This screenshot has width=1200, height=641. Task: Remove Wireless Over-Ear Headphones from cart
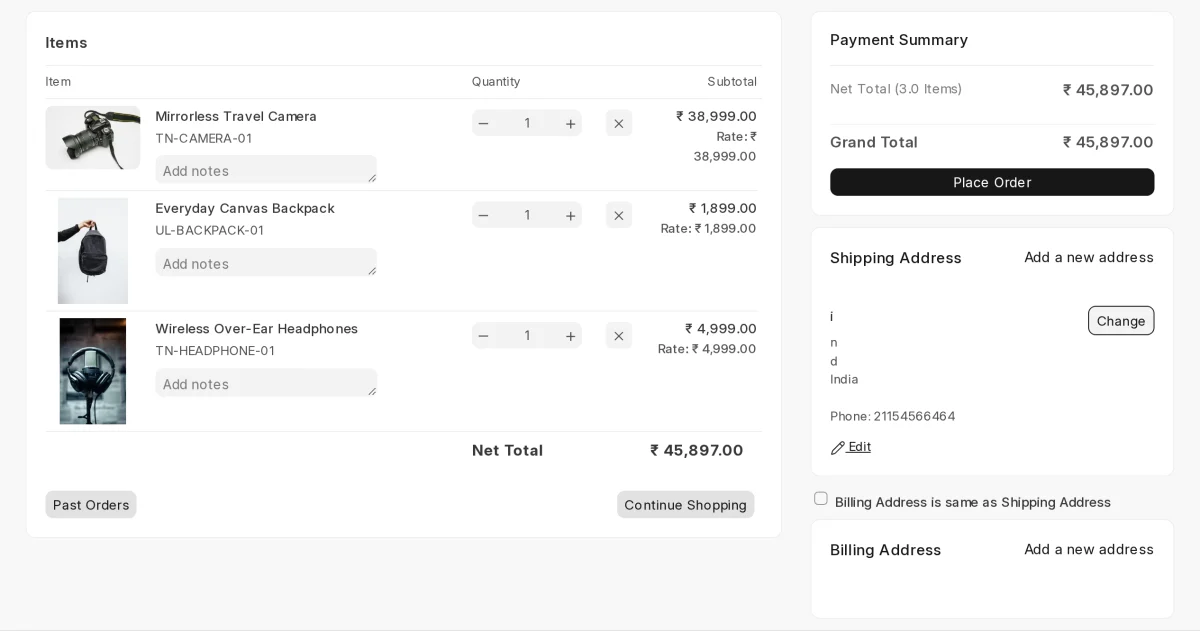619,336
